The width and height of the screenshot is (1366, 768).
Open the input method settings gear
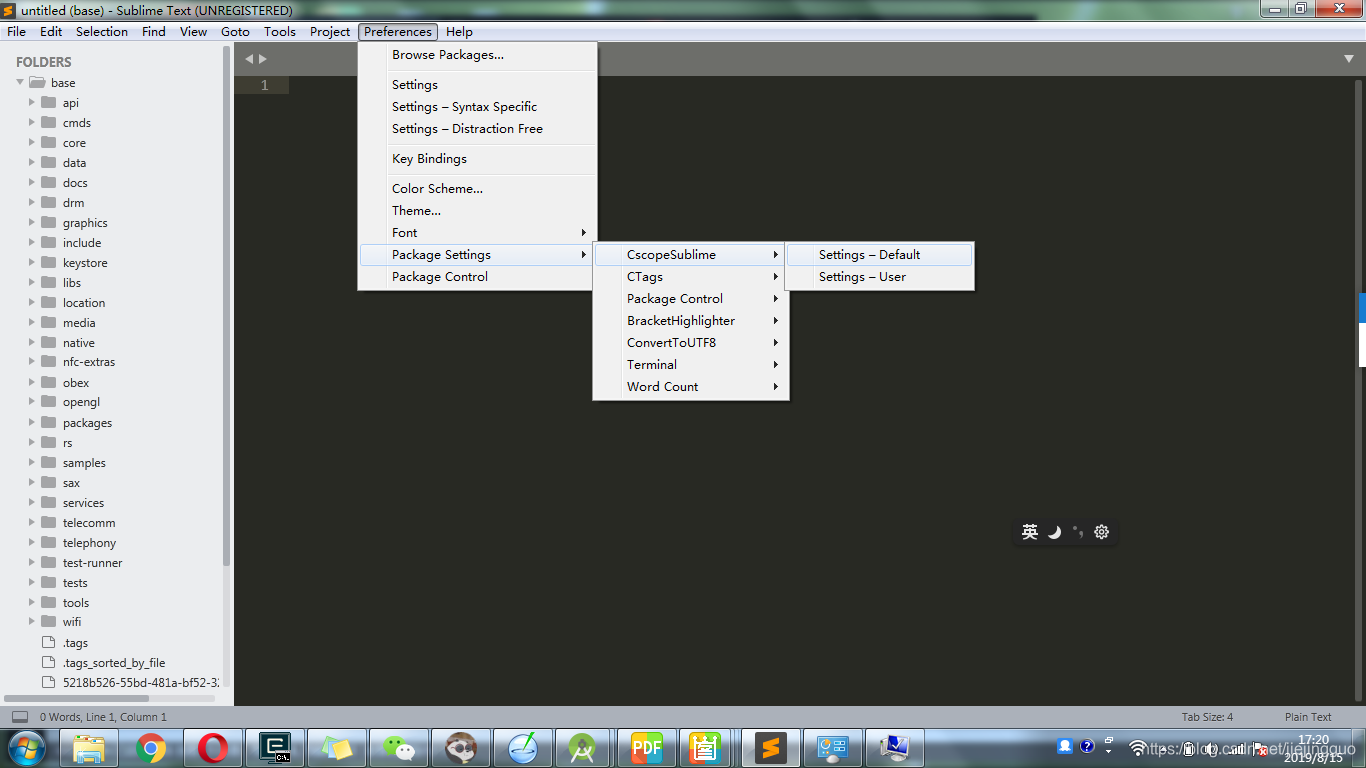coord(1101,532)
